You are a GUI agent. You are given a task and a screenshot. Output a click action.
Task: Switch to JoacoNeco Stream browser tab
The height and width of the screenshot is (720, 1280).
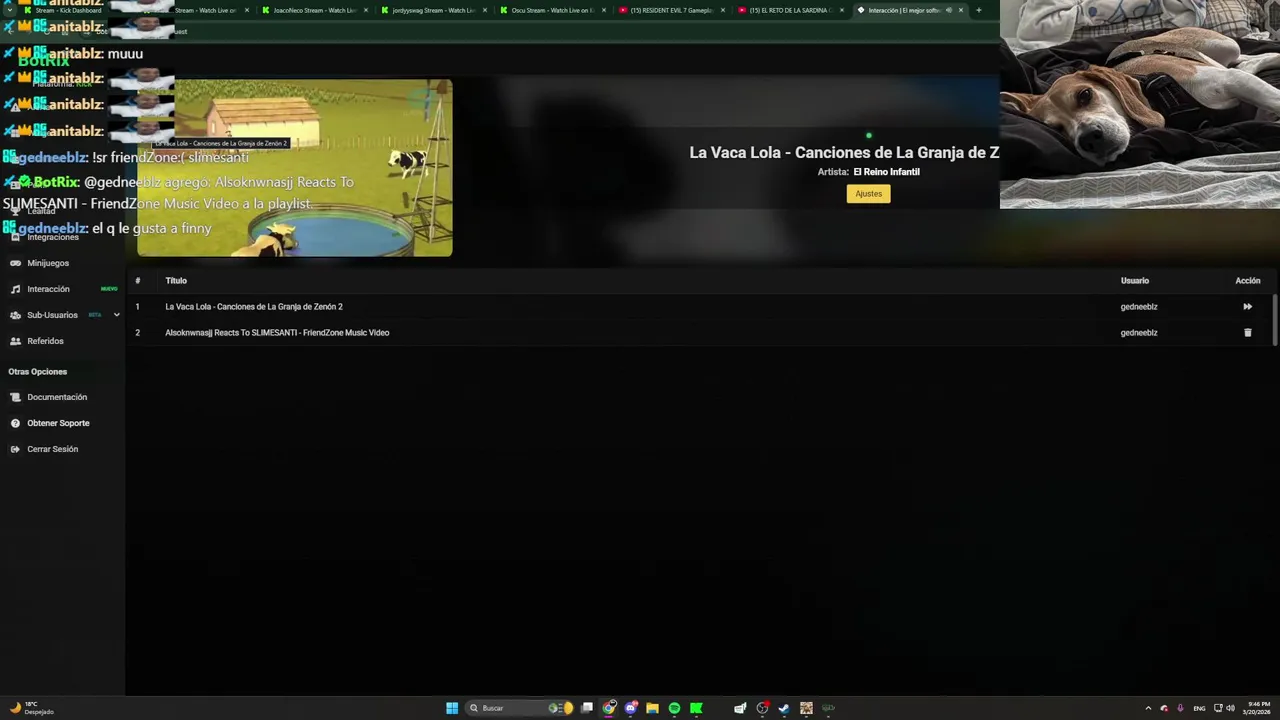tap(315, 10)
